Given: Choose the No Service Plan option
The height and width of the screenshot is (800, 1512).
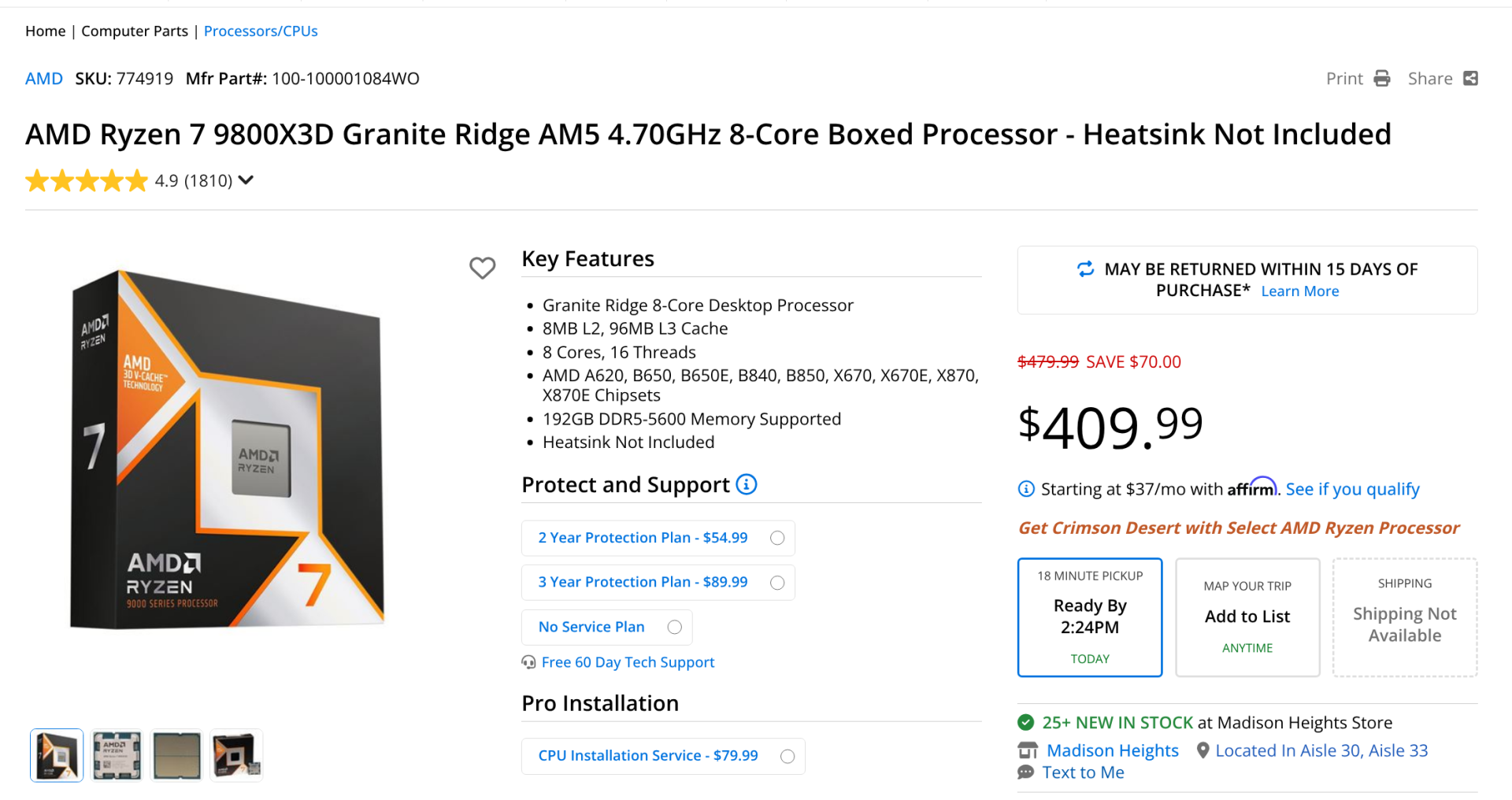Looking at the screenshot, I should (x=606, y=627).
